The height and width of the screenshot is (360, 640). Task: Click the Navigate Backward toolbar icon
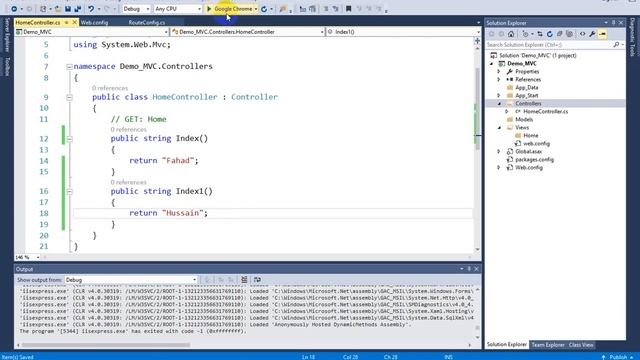tap(14, 9)
